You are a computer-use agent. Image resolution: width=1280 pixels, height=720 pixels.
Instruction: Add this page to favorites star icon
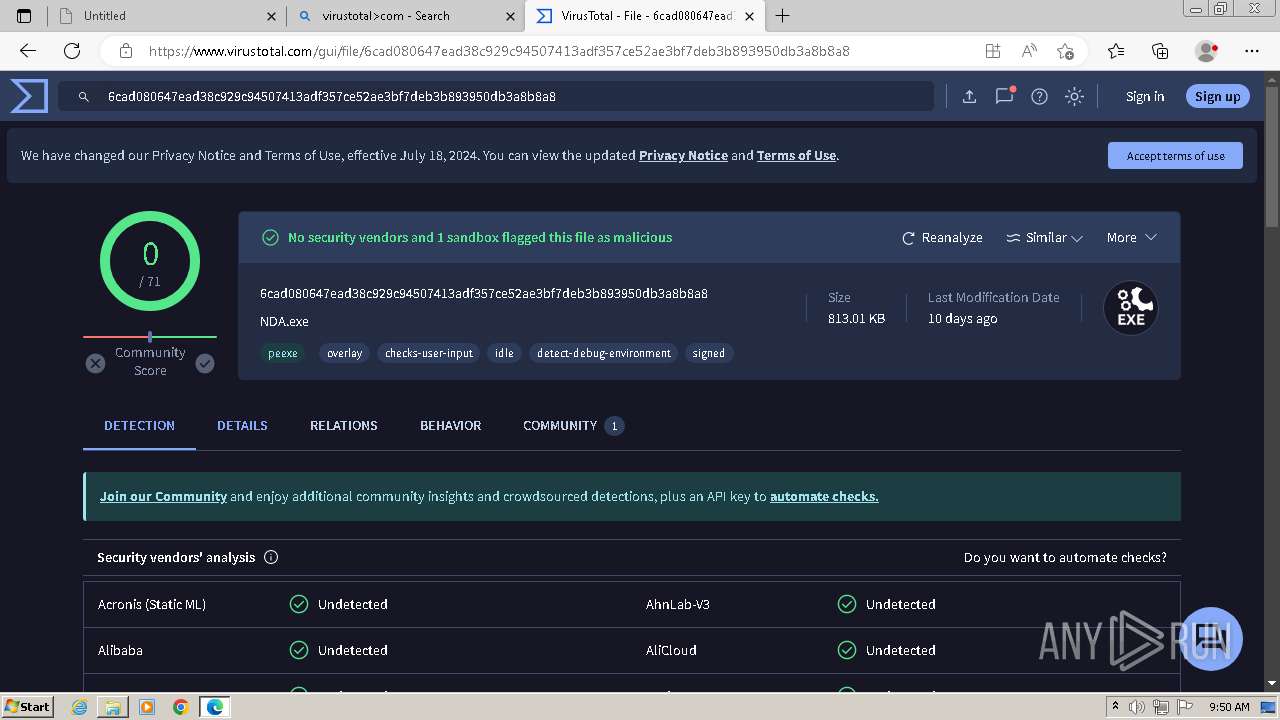coord(1065,51)
